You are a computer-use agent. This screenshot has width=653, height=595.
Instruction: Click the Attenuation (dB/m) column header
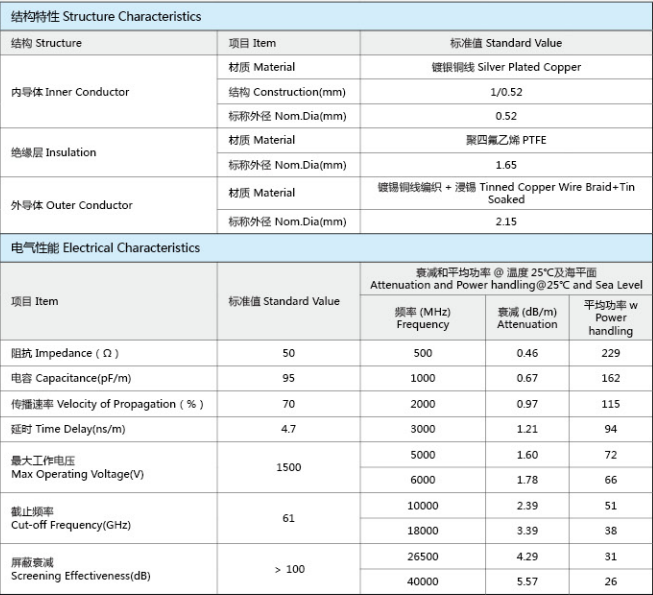(527, 318)
